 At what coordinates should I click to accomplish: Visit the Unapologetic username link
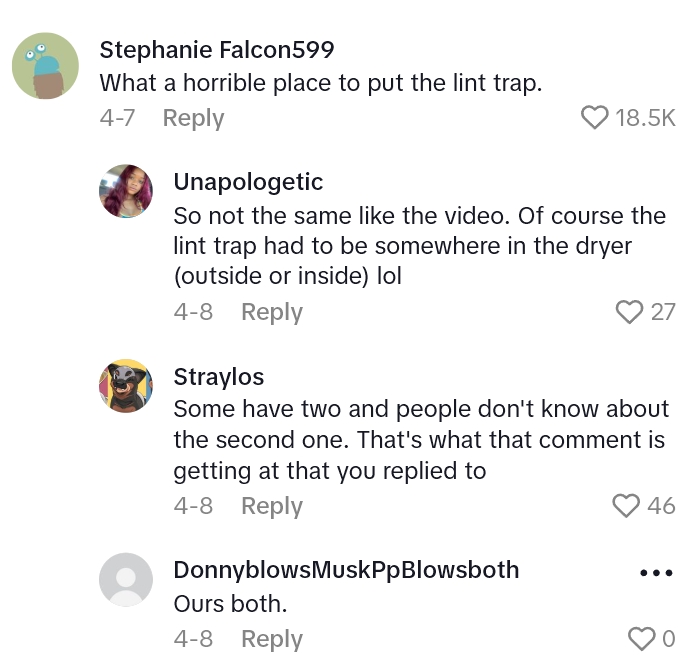click(248, 181)
